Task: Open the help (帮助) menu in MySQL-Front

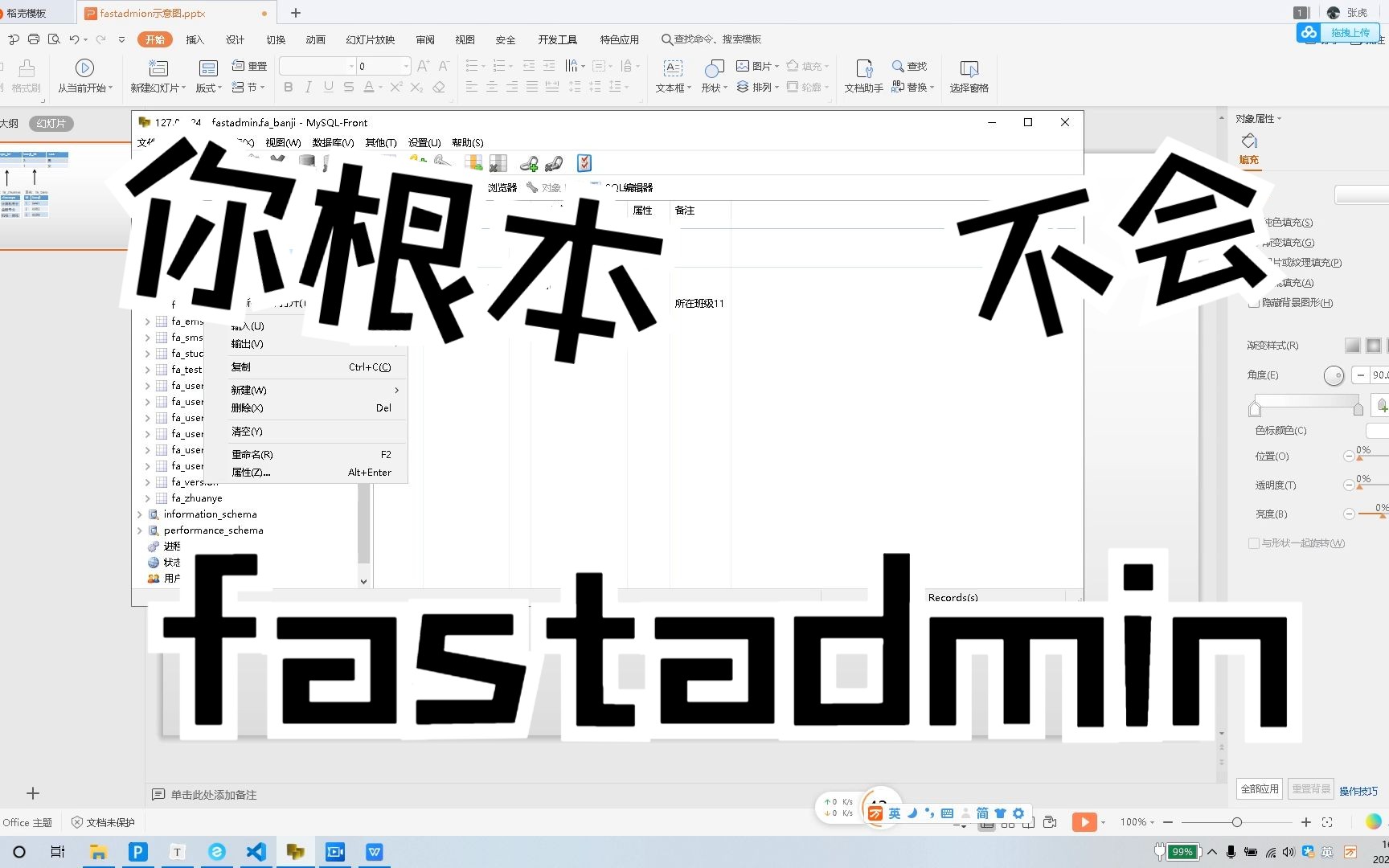Action: (467, 143)
